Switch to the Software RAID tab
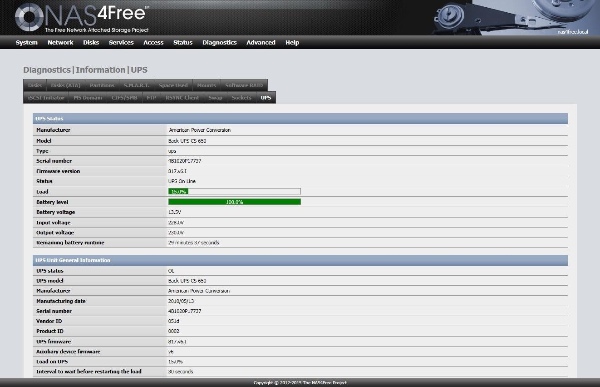The image size is (600, 387). (x=244, y=85)
